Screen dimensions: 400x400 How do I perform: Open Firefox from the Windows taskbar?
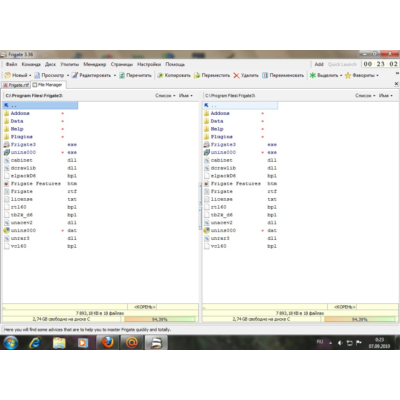coord(107,342)
